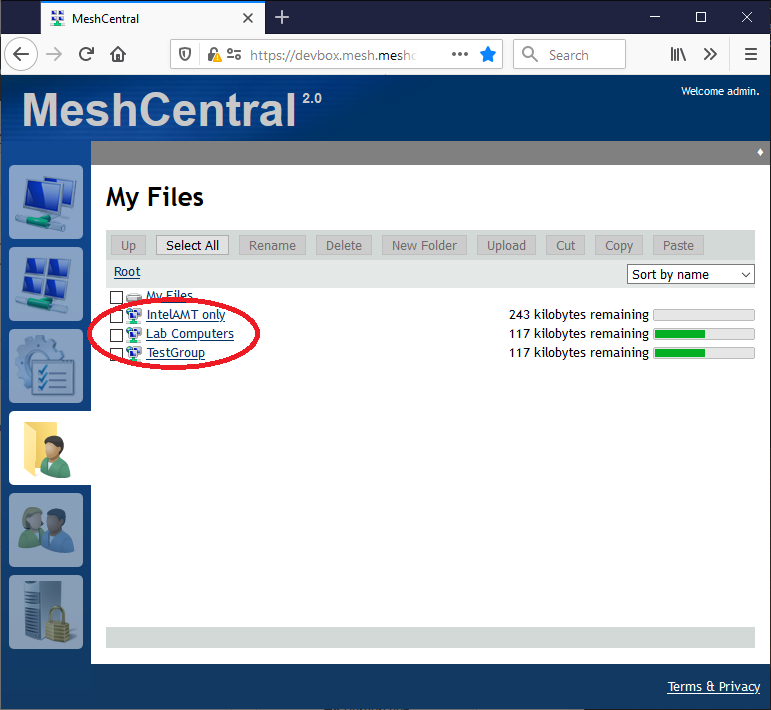Click the browser Search field
This screenshot has width=771, height=710.
(x=569, y=54)
